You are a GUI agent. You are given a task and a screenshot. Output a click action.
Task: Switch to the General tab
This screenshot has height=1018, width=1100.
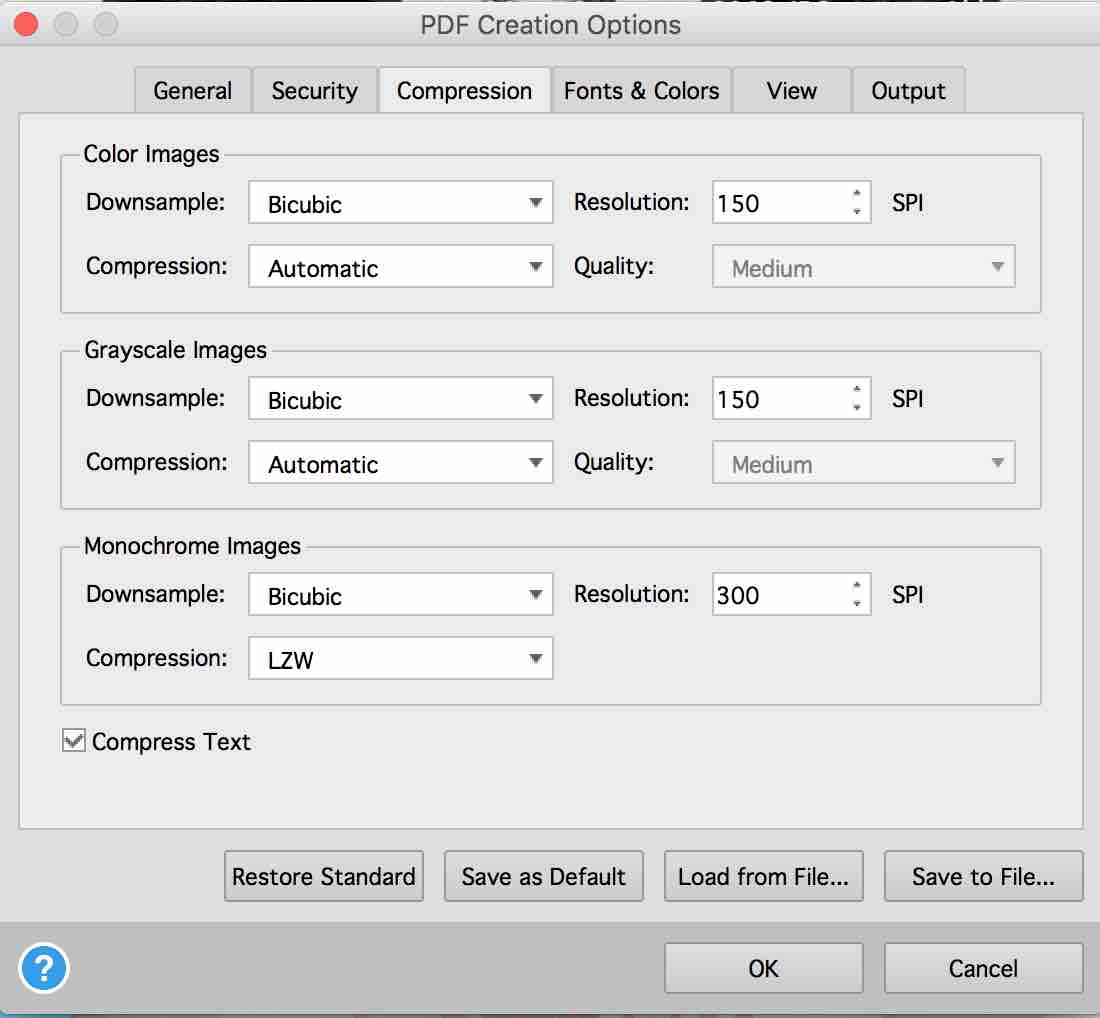point(193,91)
